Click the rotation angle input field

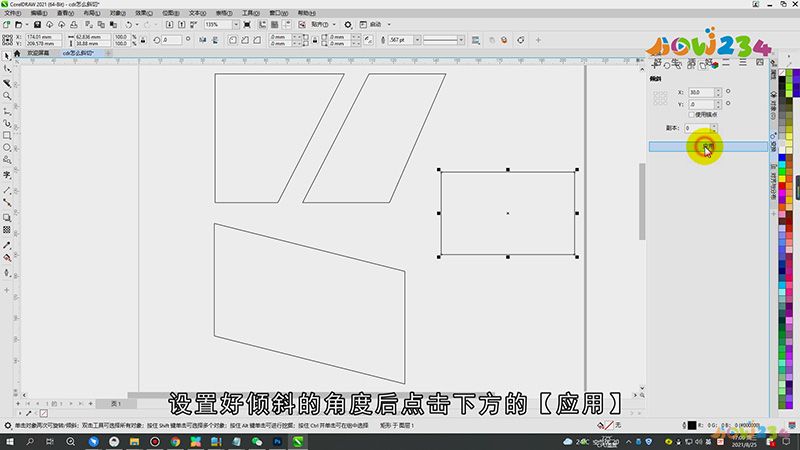(x=172, y=40)
